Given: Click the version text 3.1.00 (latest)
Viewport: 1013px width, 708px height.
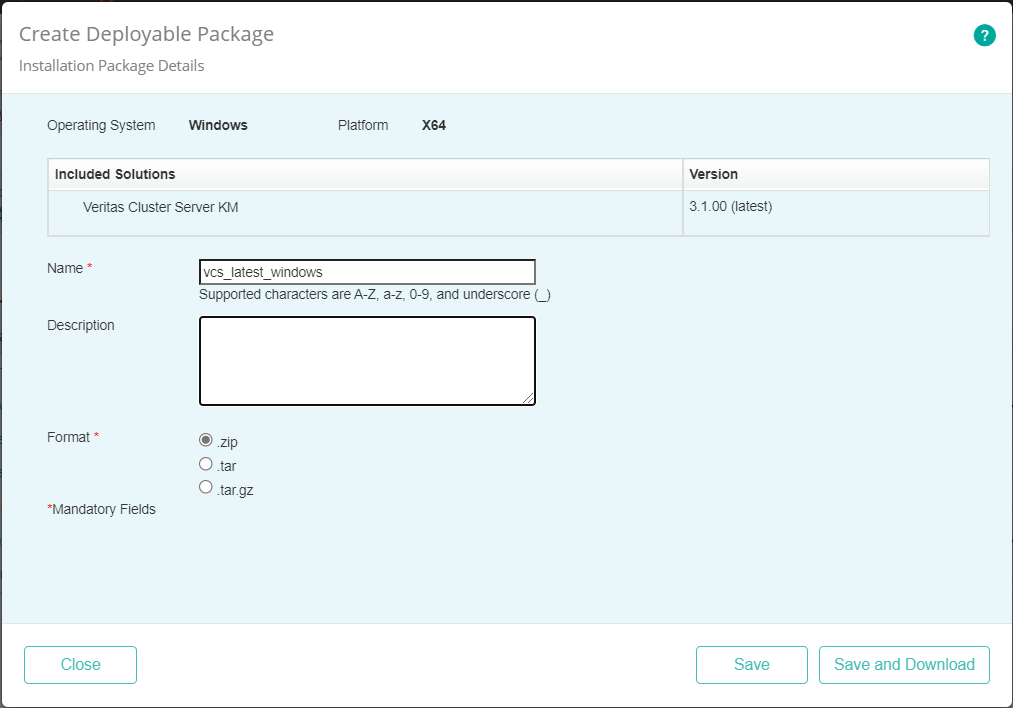Looking at the screenshot, I should [726, 206].
